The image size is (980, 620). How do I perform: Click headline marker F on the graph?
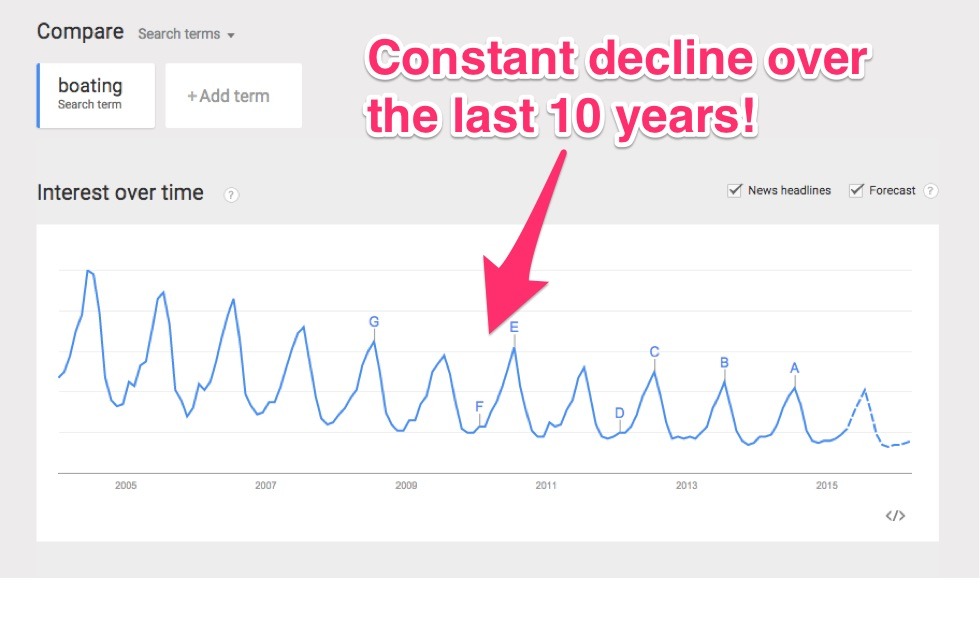click(x=479, y=407)
